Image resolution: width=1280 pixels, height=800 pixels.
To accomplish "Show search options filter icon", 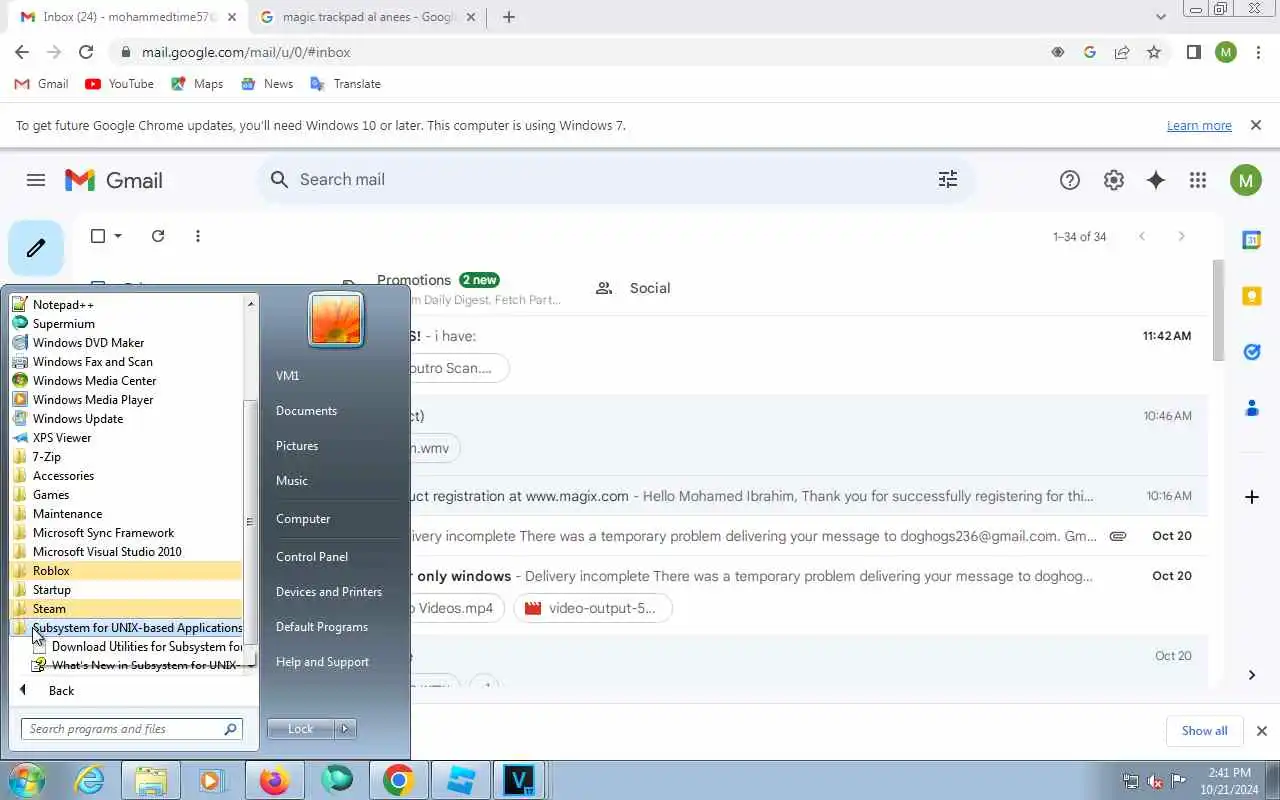I will pyautogui.click(x=948, y=180).
